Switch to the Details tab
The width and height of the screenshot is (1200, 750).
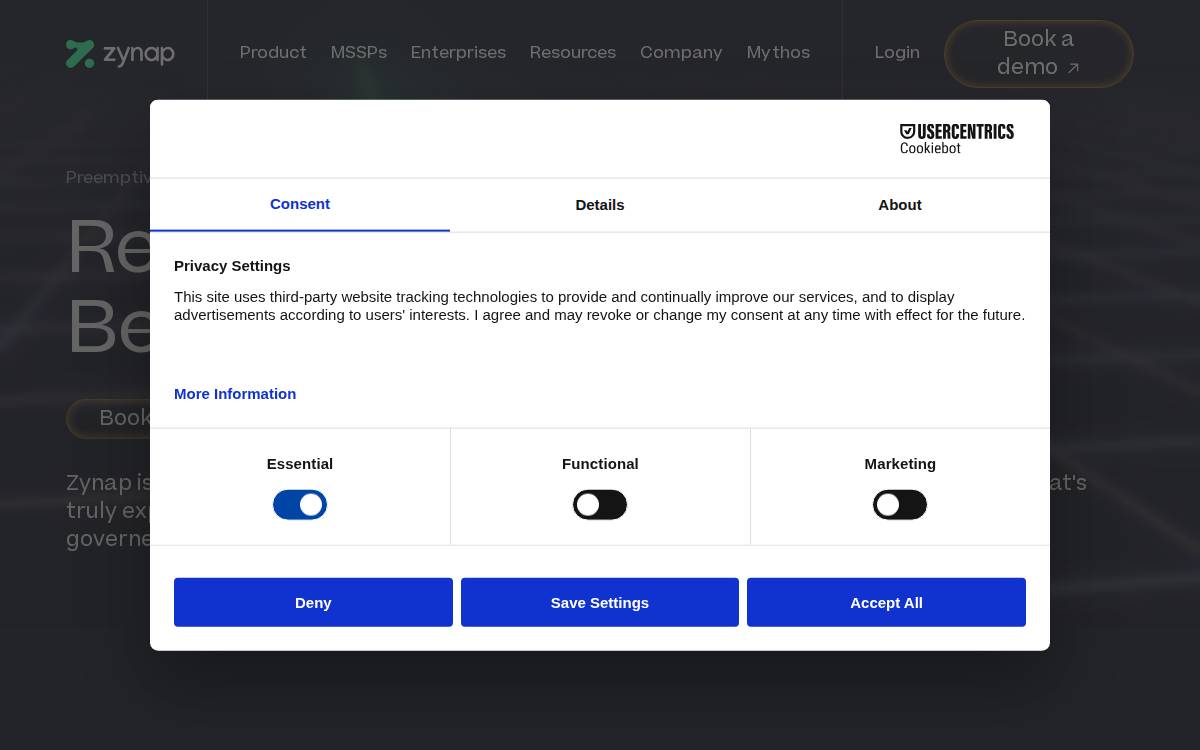[x=600, y=205]
